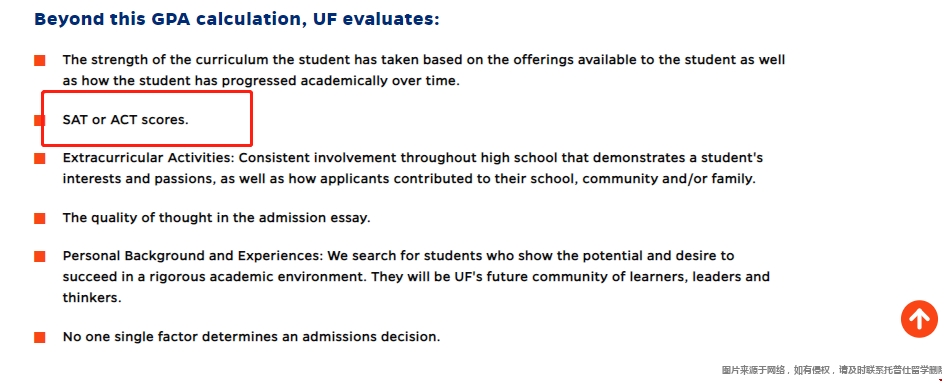Click the heading Beyond this GPA calculation

[237, 19]
